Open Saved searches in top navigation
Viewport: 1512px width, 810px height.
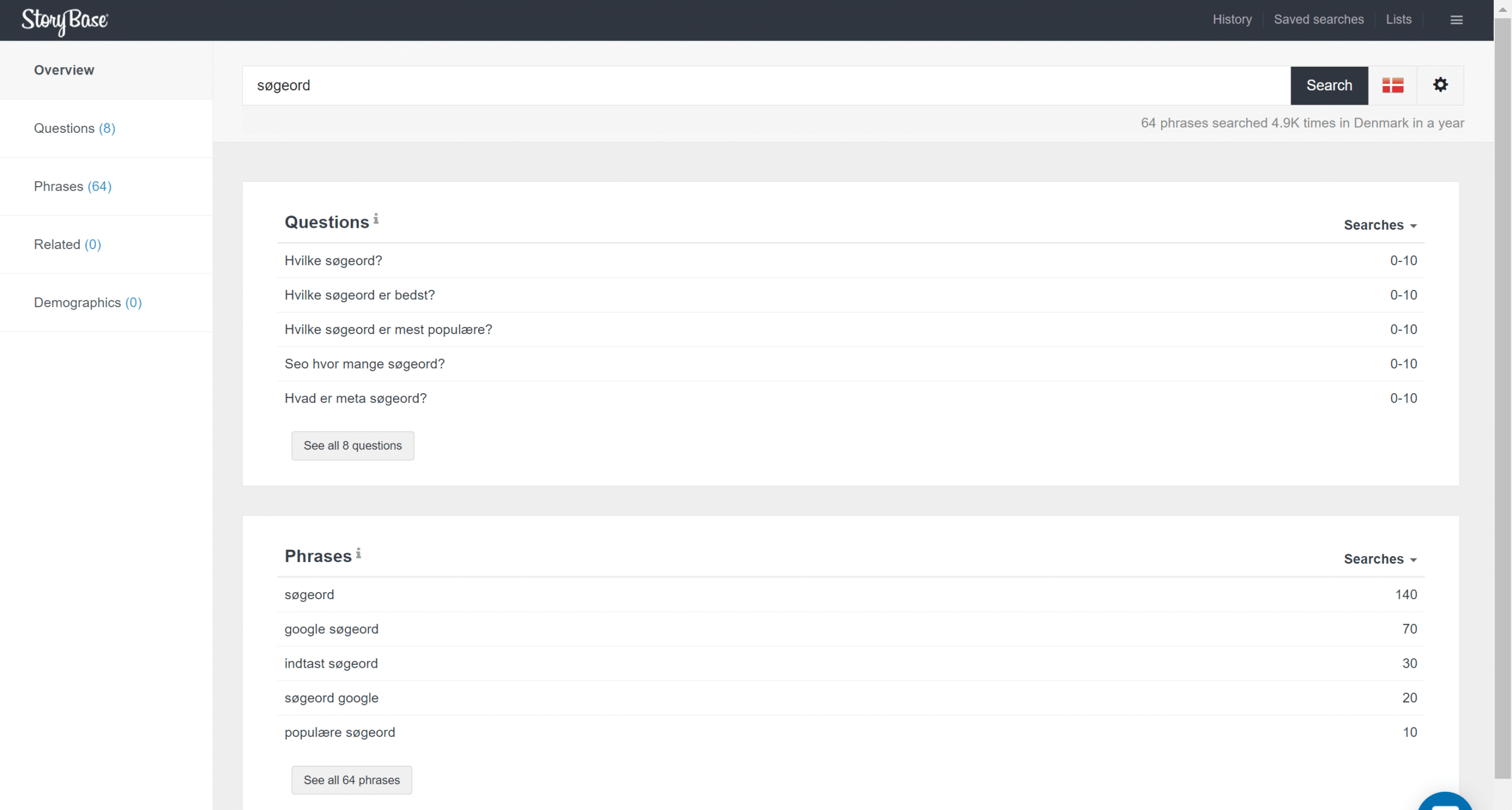point(1318,19)
